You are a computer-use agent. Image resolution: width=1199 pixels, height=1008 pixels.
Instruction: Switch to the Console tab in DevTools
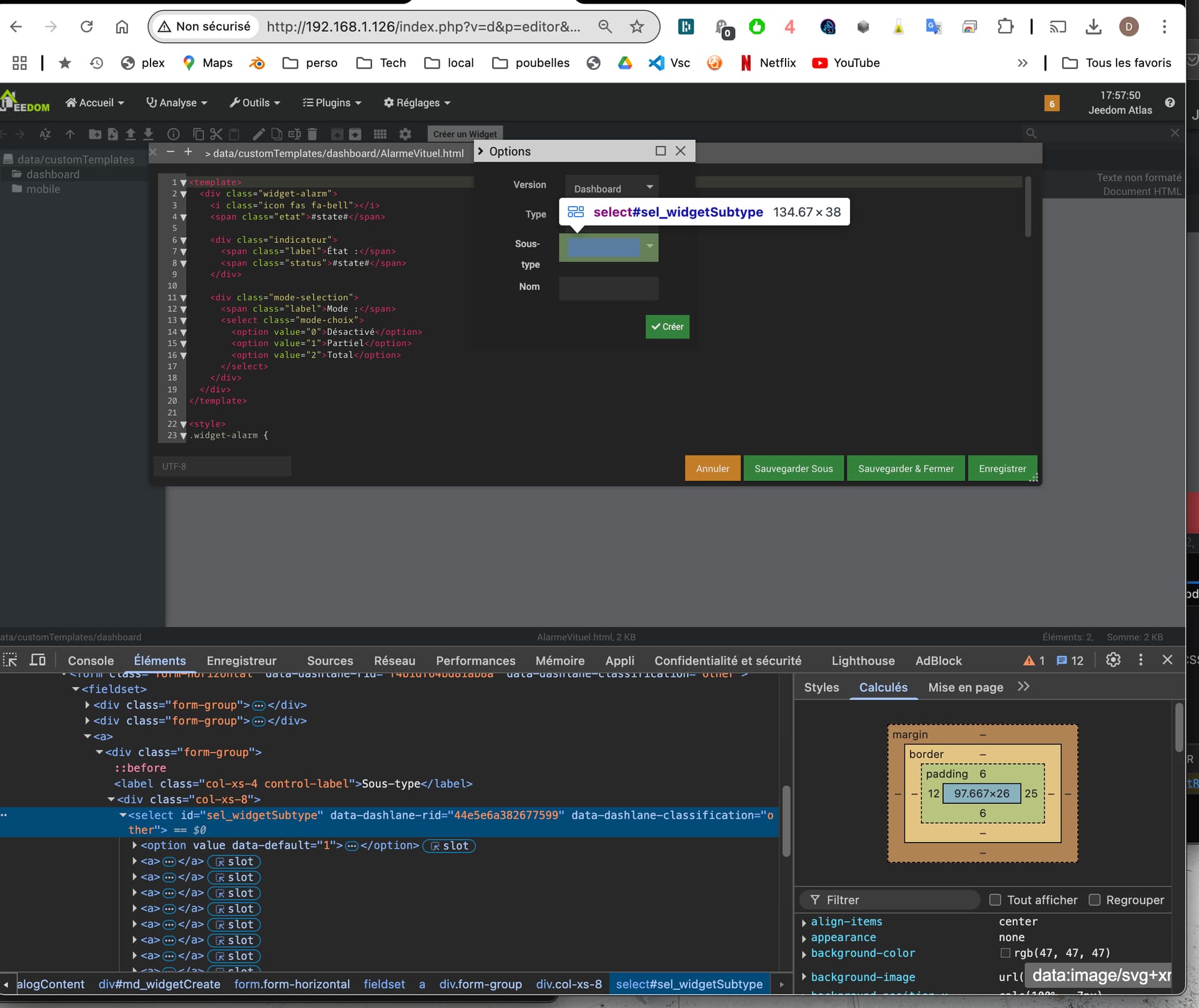coord(91,661)
